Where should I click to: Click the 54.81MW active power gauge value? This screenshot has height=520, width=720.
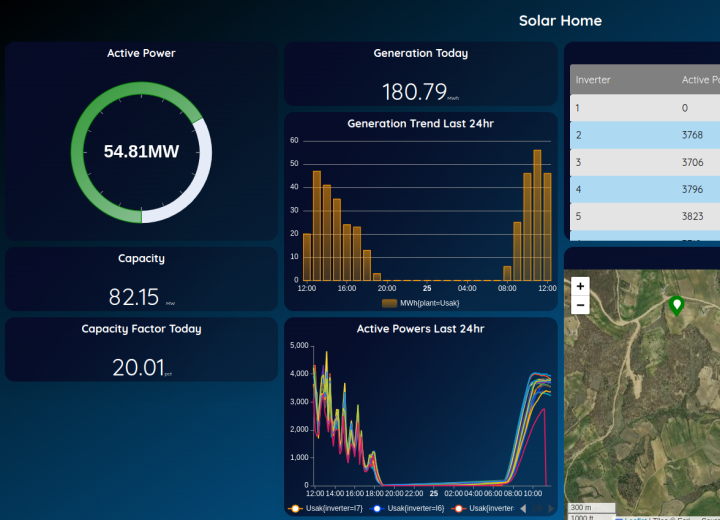[141, 152]
